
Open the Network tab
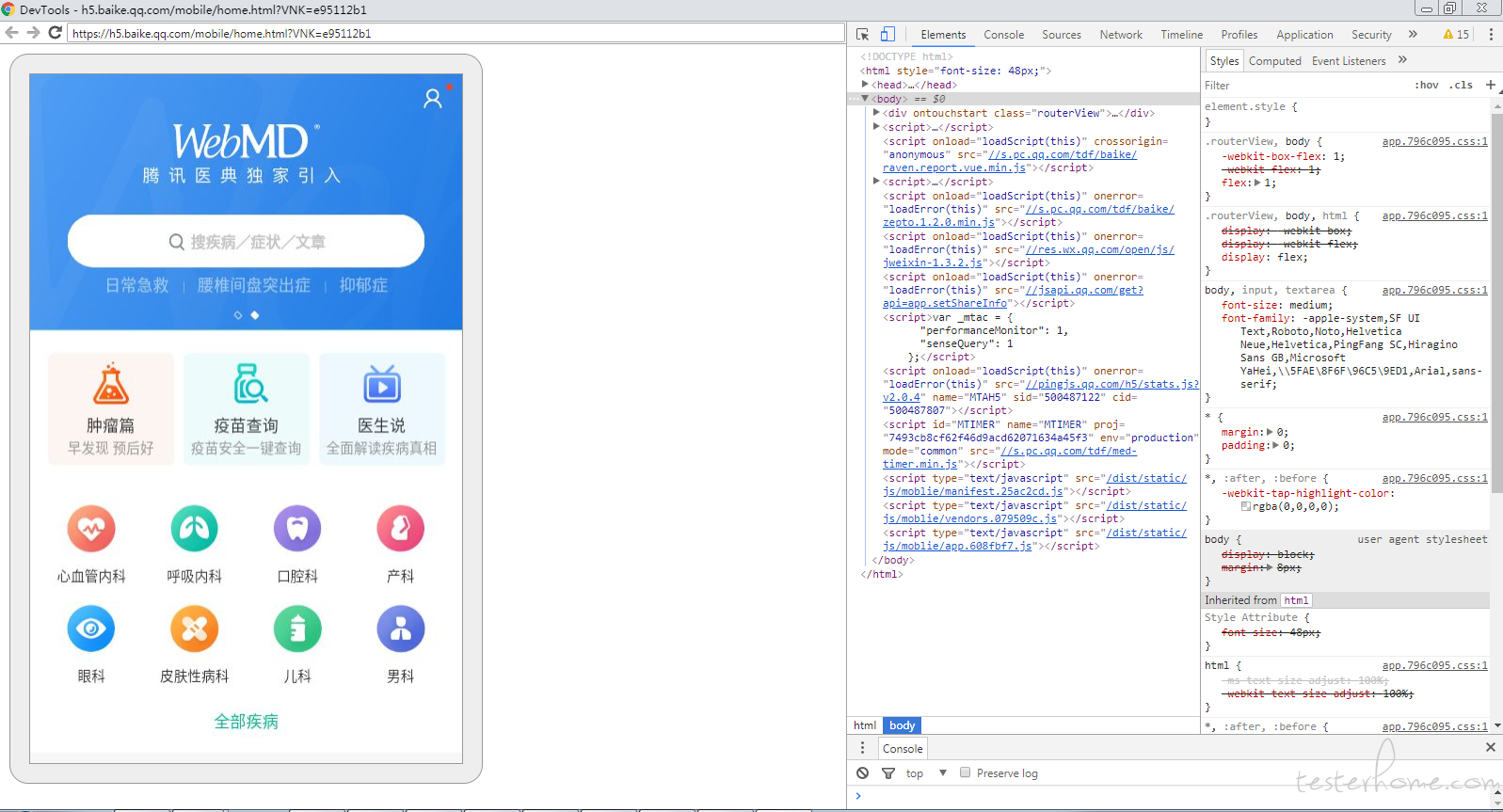click(x=1121, y=35)
